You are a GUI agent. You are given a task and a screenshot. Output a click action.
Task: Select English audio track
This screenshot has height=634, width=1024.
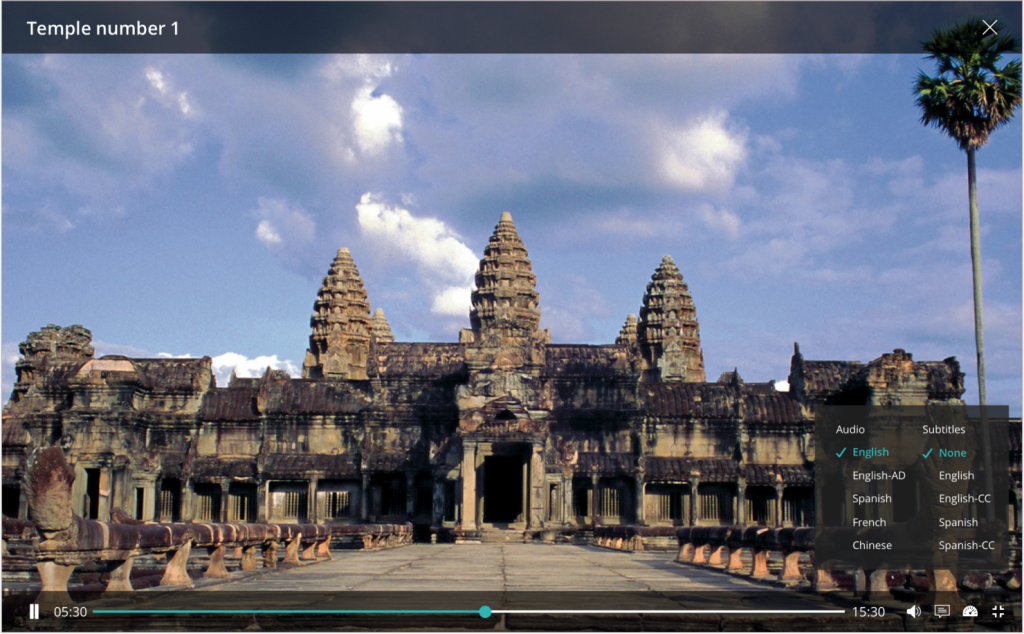tap(871, 452)
